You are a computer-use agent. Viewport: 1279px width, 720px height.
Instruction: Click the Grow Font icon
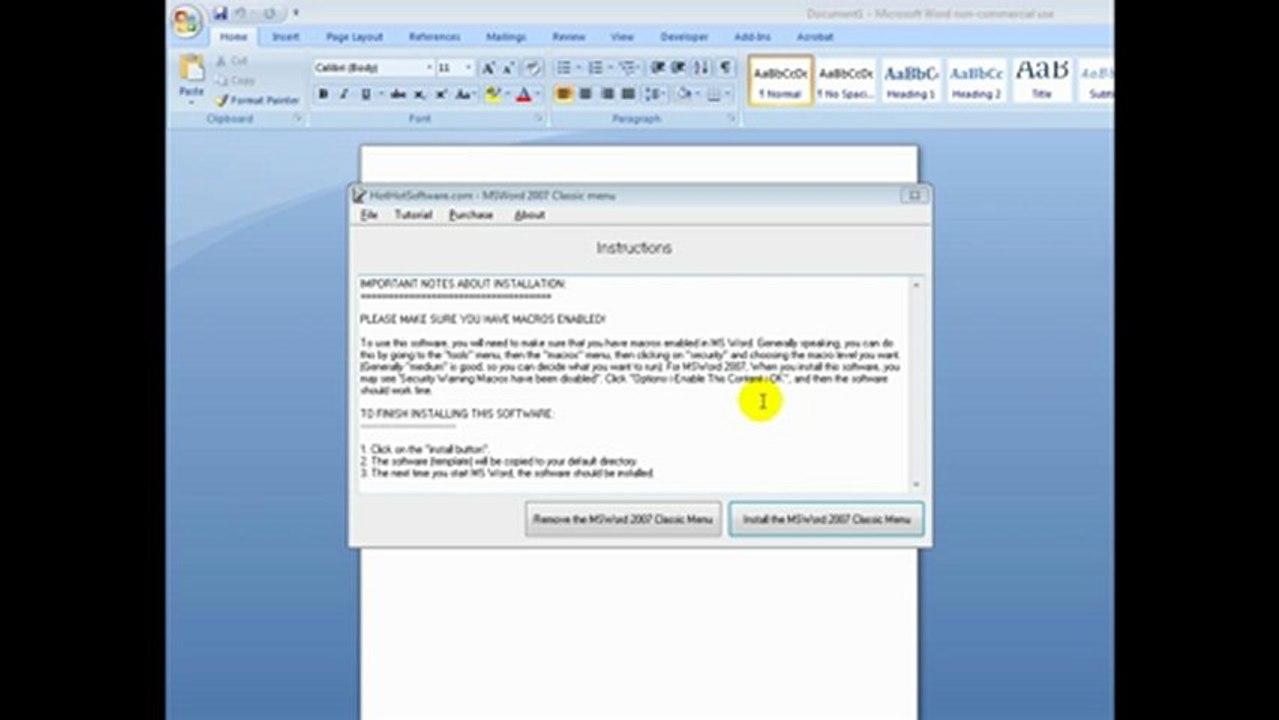click(x=489, y=68)
